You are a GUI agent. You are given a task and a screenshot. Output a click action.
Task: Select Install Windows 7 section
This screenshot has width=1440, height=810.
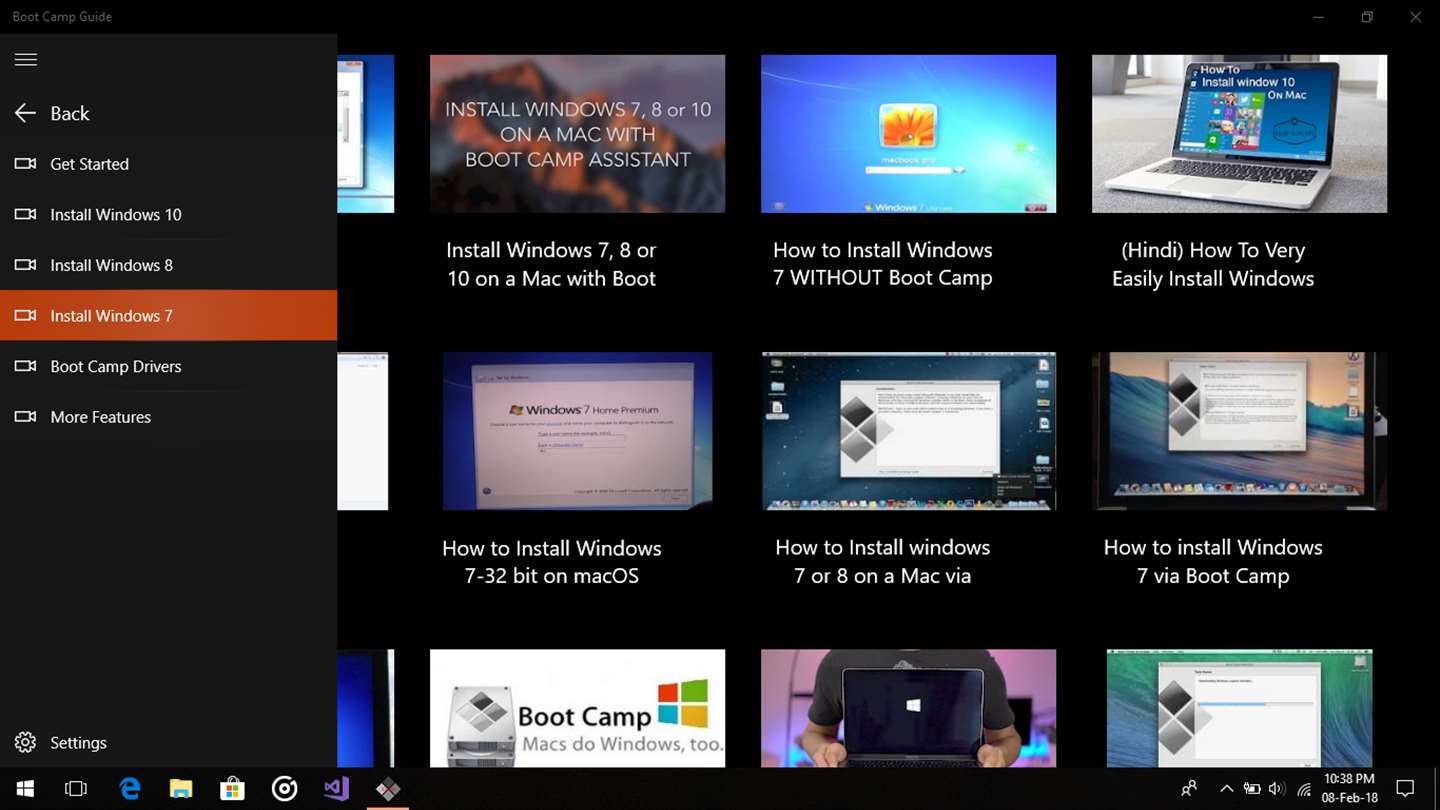pos(168,316)
